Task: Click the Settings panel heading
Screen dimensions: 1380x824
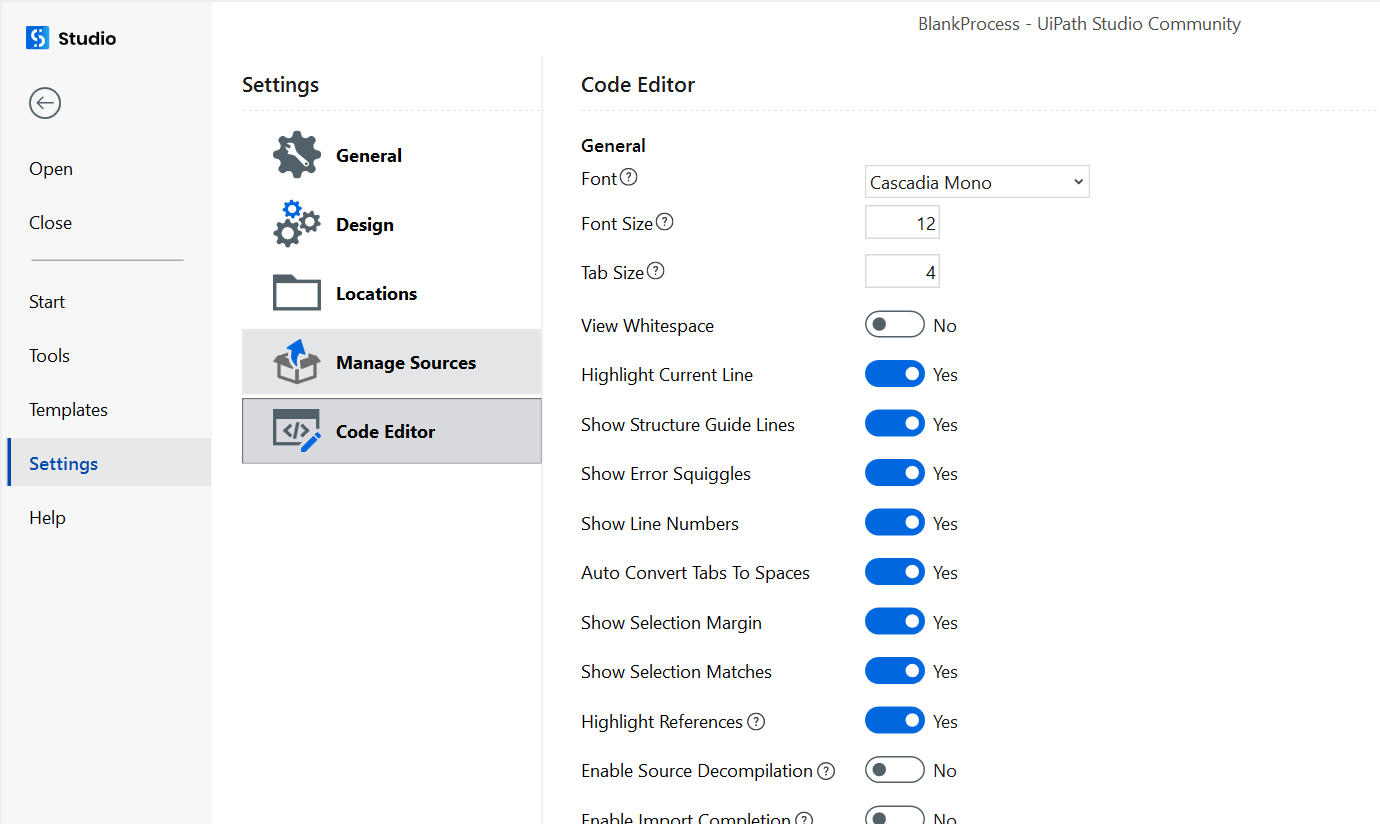Action: tap(280, 84)
